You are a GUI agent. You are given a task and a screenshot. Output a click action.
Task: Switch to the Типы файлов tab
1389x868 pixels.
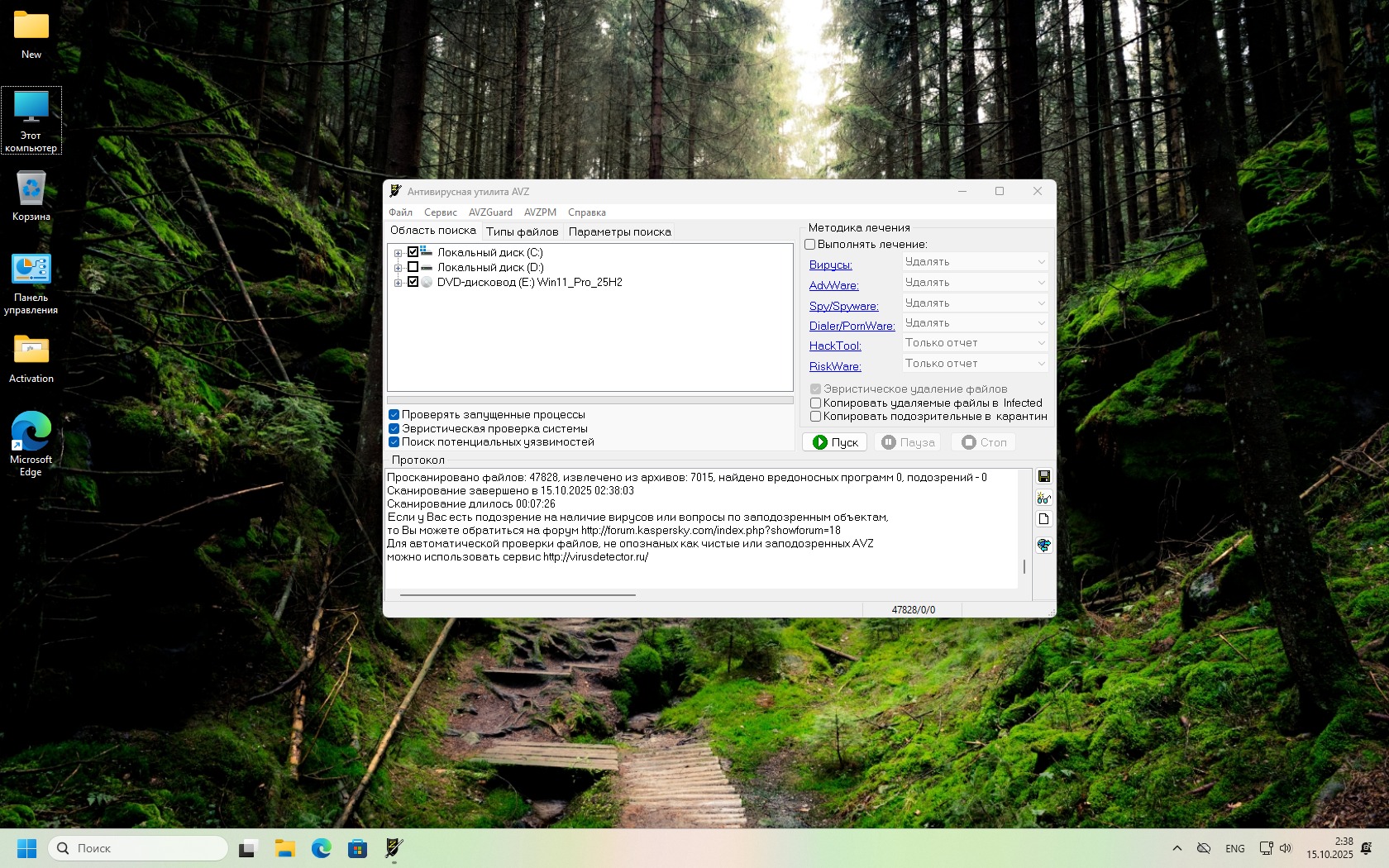522,231
